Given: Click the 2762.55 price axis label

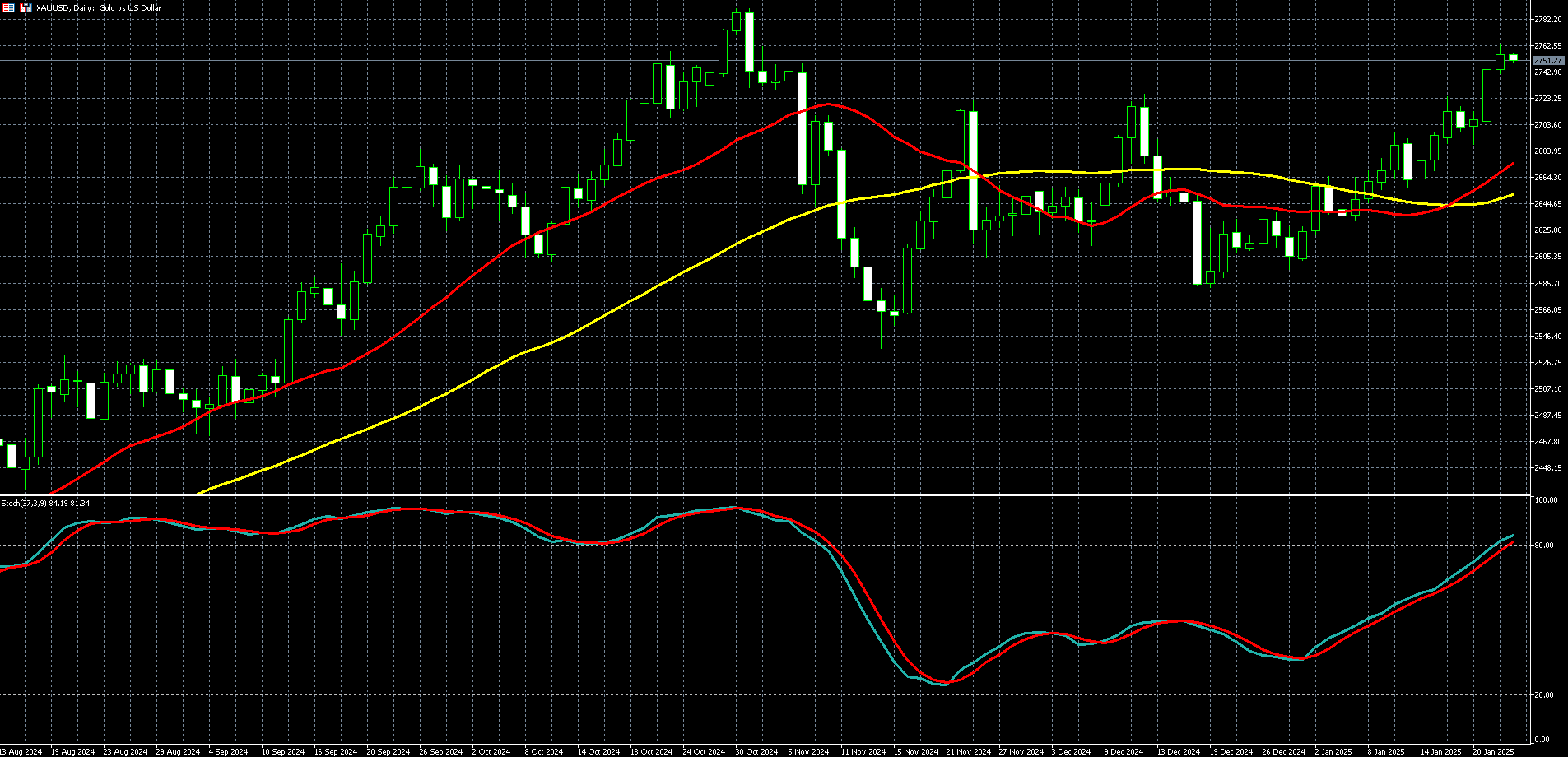Looking at the screenshot, I should [x=1548, y=45].
